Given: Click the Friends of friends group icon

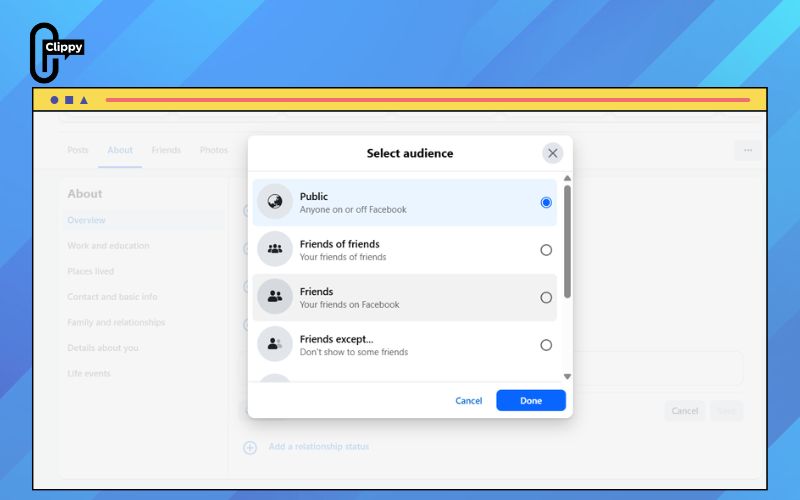Looking at the screenshot, I should coord(275,249).
